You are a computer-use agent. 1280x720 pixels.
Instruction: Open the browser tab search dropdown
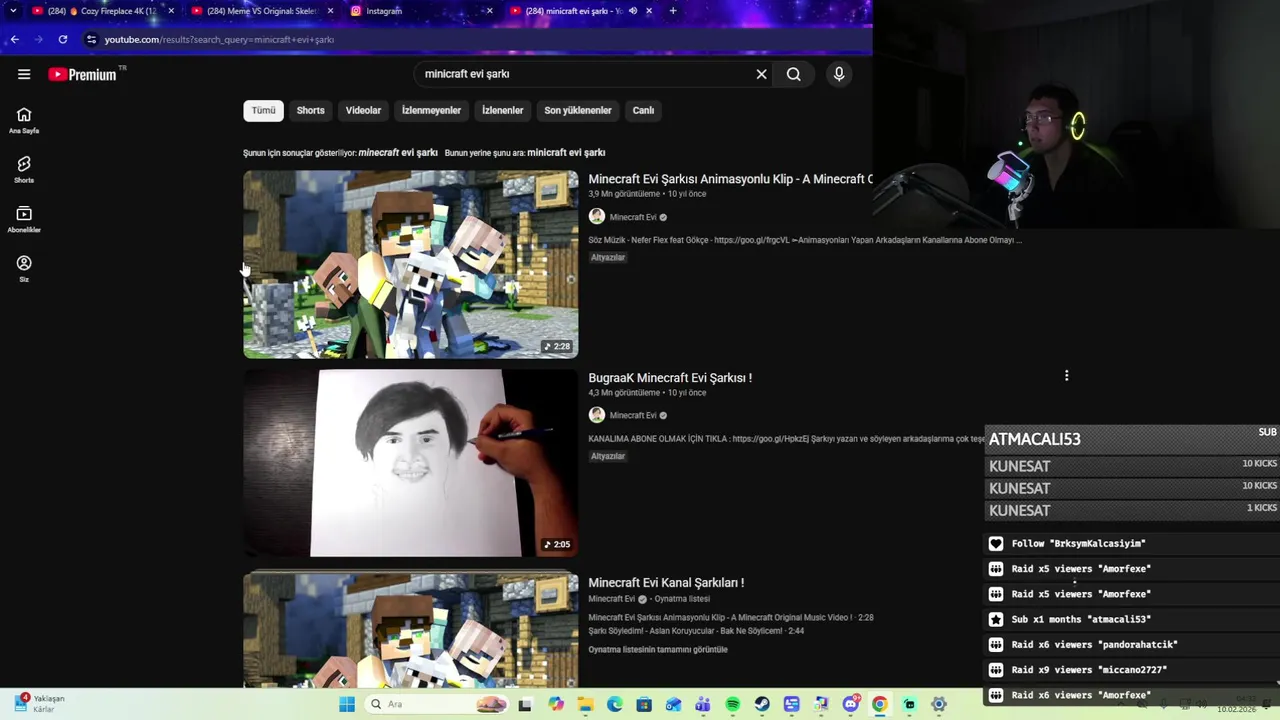click(12, 11)
